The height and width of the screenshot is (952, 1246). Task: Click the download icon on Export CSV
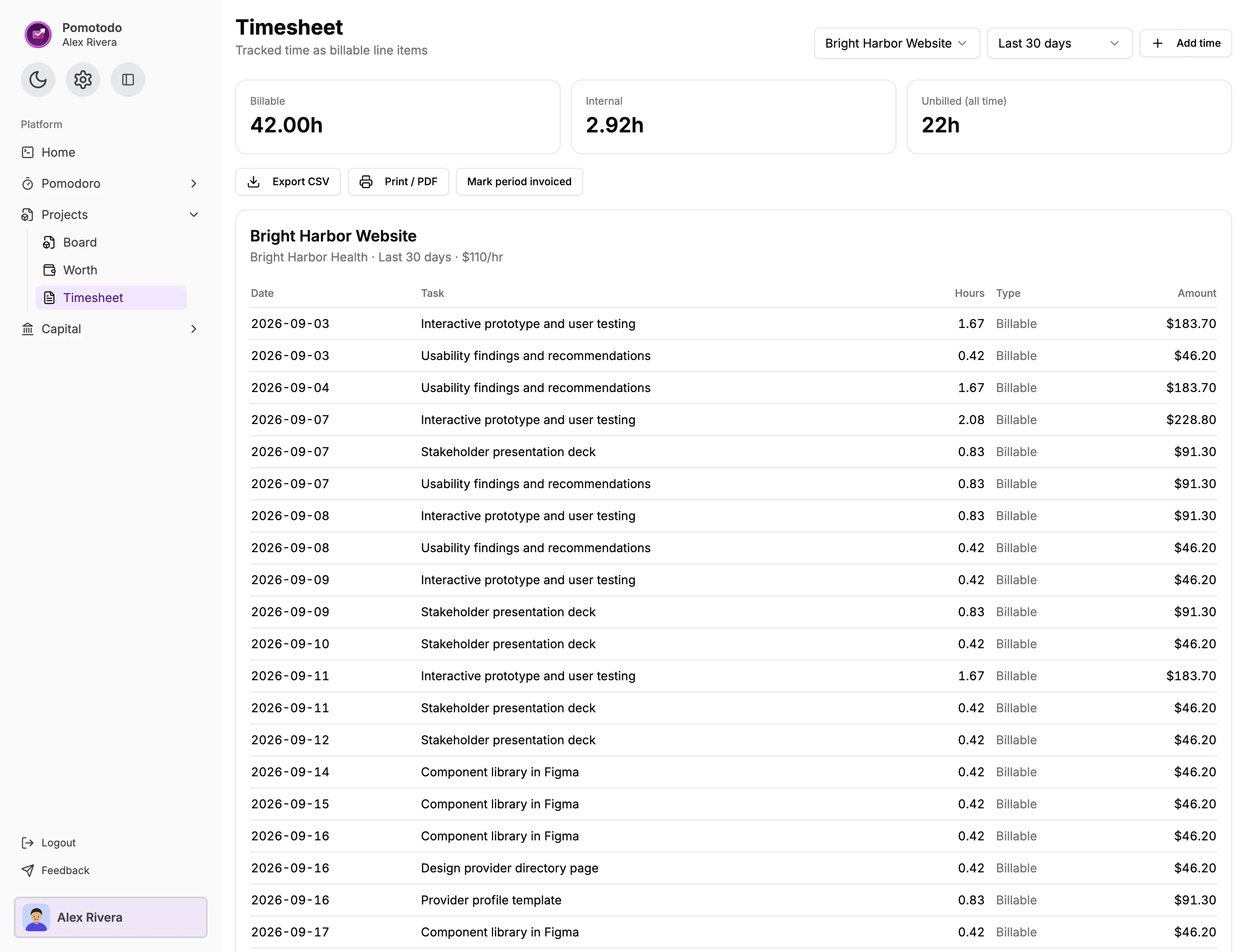pos(254,181)
